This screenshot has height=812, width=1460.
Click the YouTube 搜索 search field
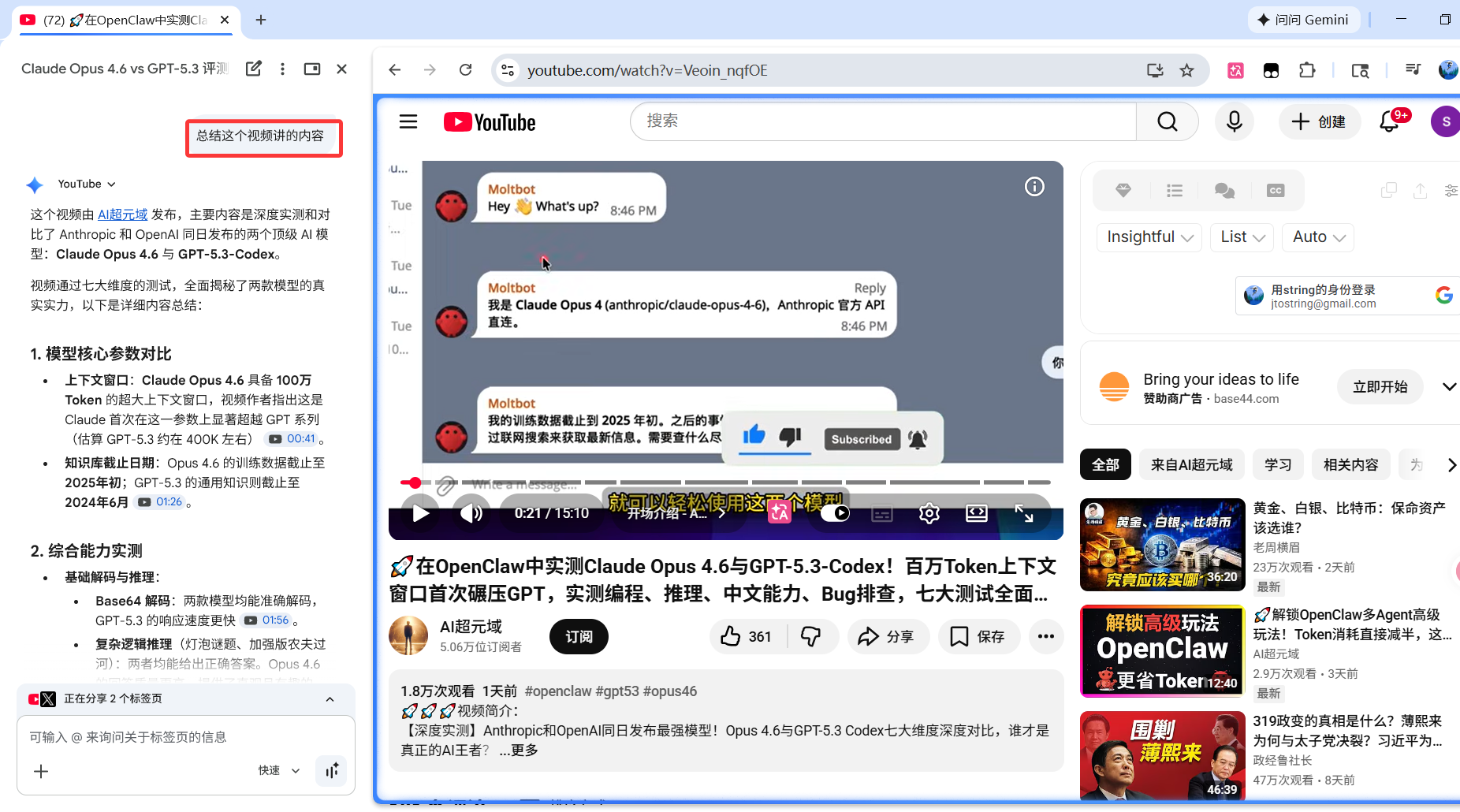click(x=883, y=121)
